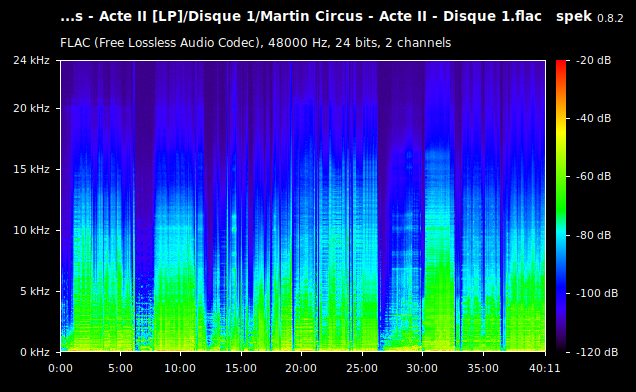Click the -80 dB legend label
Screen dimensions: 636x392
(593, 235)
